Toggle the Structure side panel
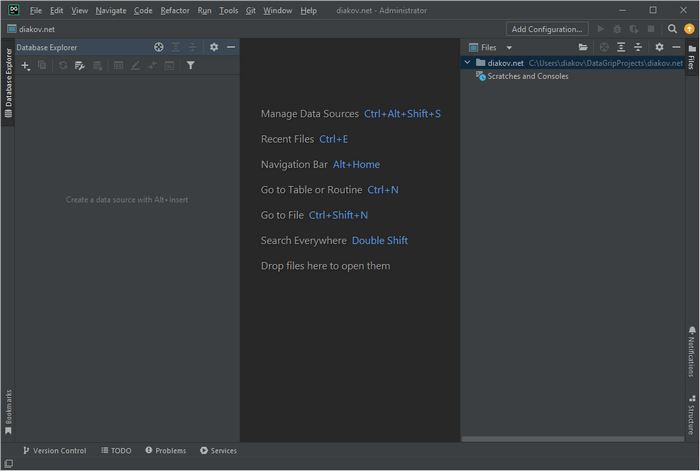The width and height of the screenshot is (700, 471). [691, 416]
